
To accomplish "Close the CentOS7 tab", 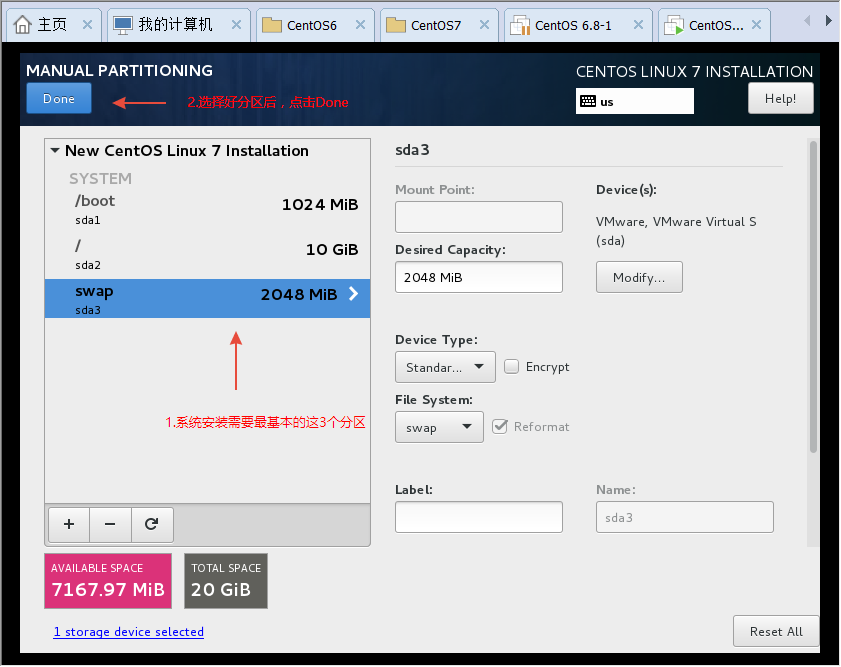I will [x=484, y=25].
